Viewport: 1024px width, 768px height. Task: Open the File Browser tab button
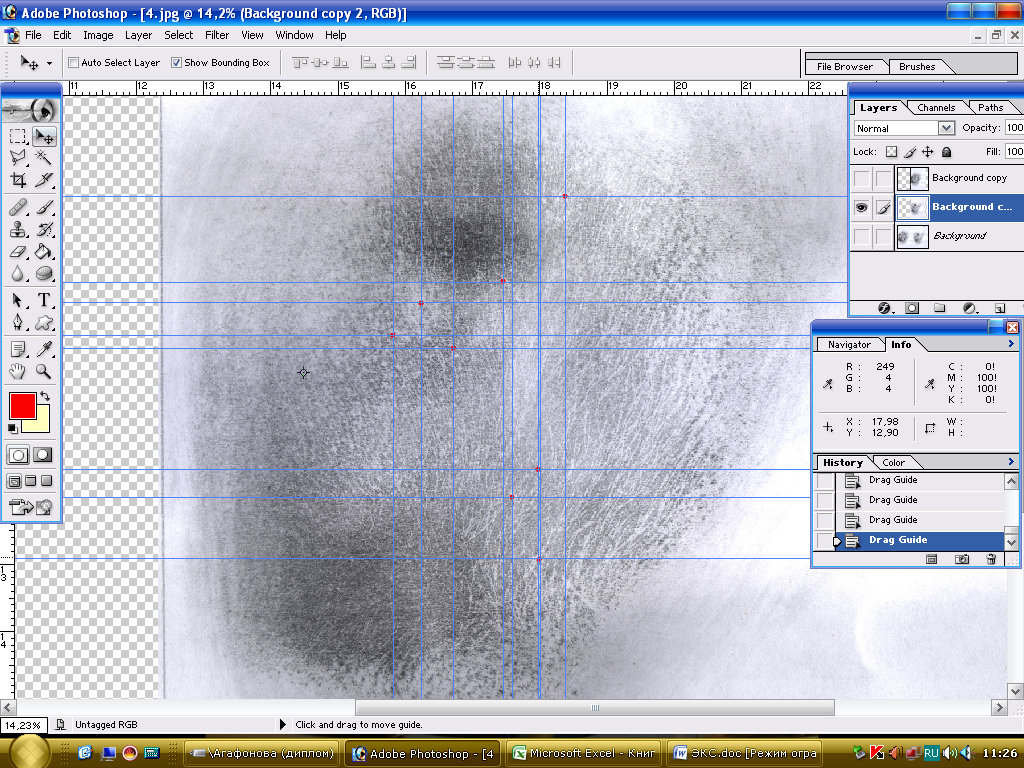click(x=845, y=67)
